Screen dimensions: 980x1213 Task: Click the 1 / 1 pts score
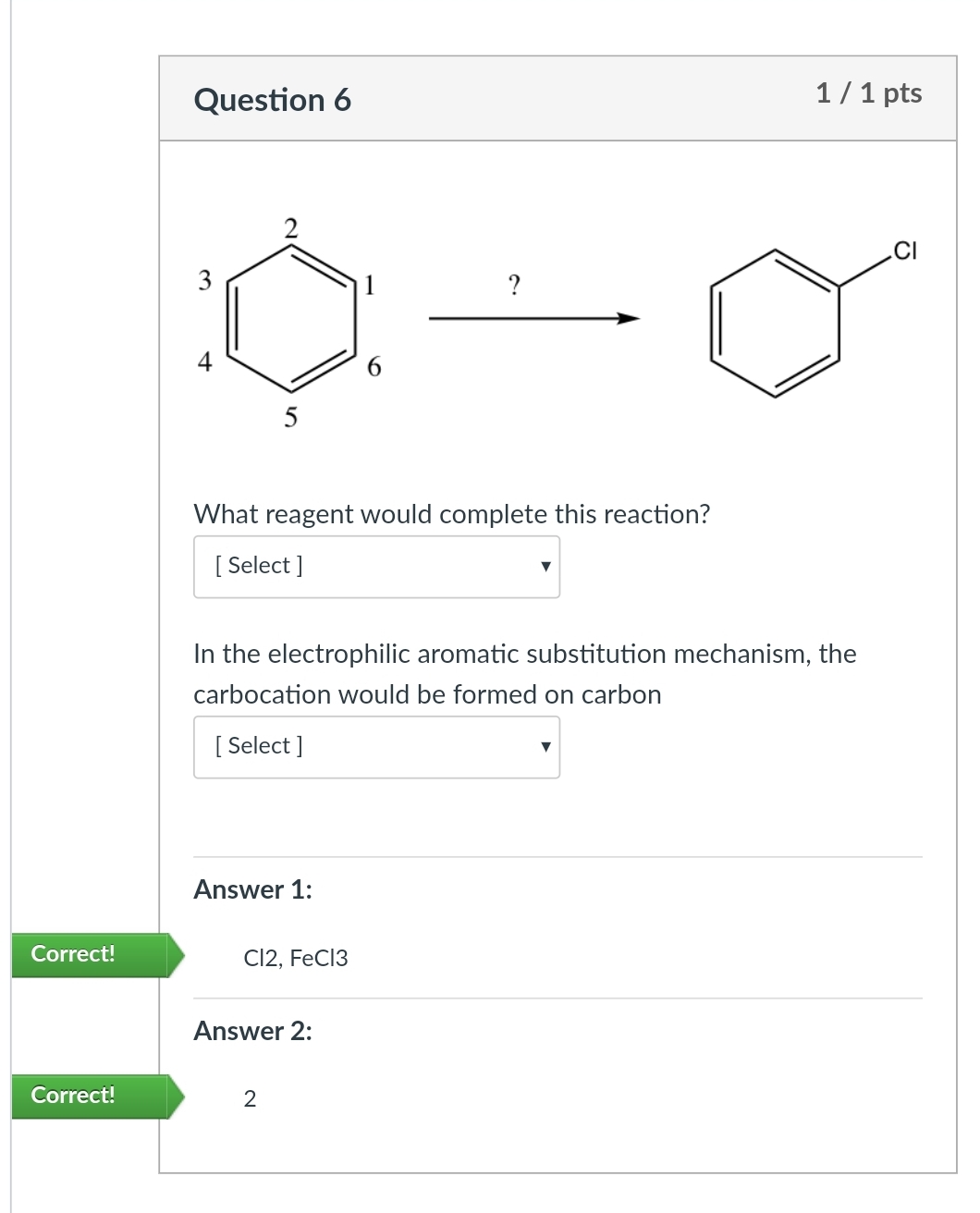click(x=868, y=93)
